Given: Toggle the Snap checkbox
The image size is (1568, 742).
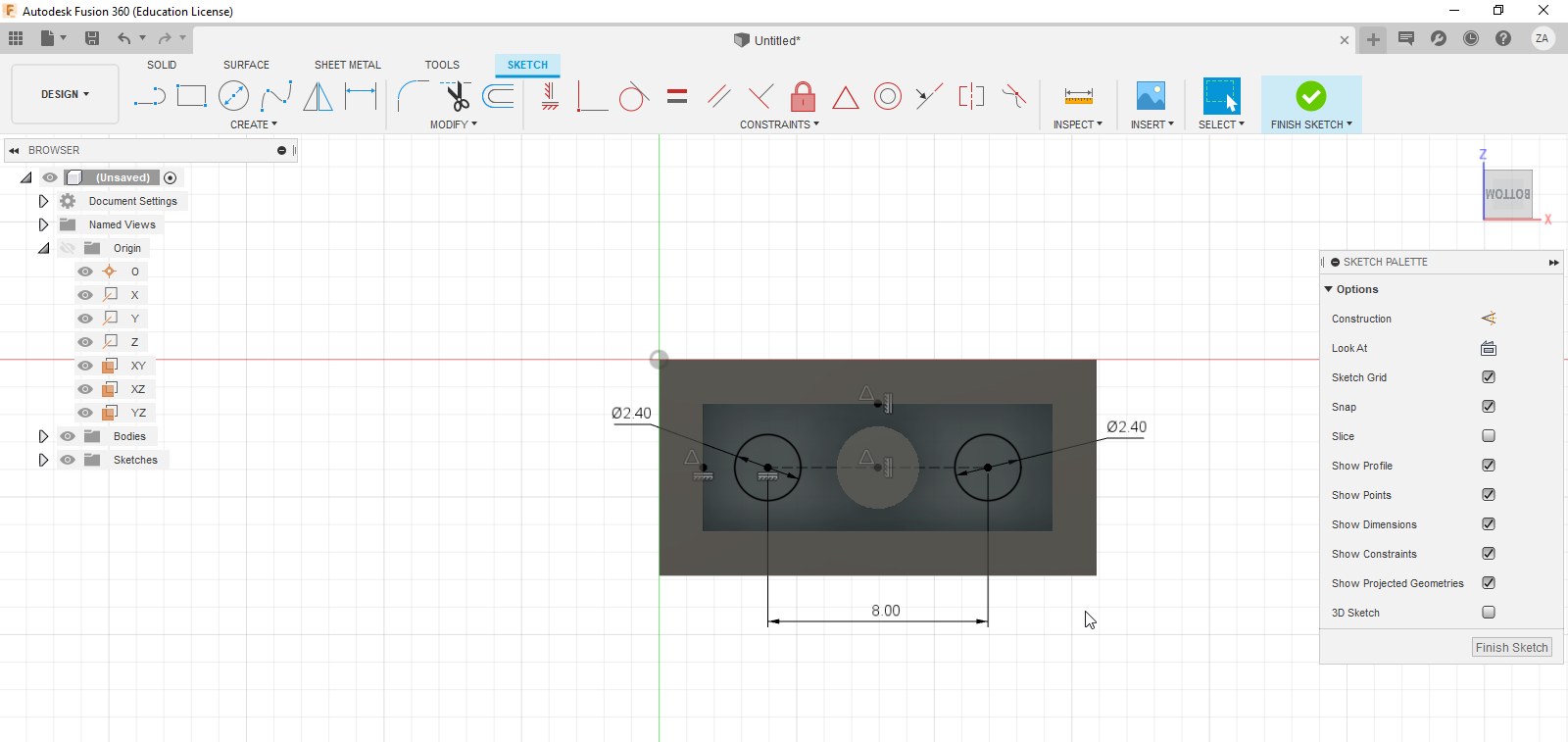Looking at the screenshot, I should pyautogui.click(x=1489, y=407).
